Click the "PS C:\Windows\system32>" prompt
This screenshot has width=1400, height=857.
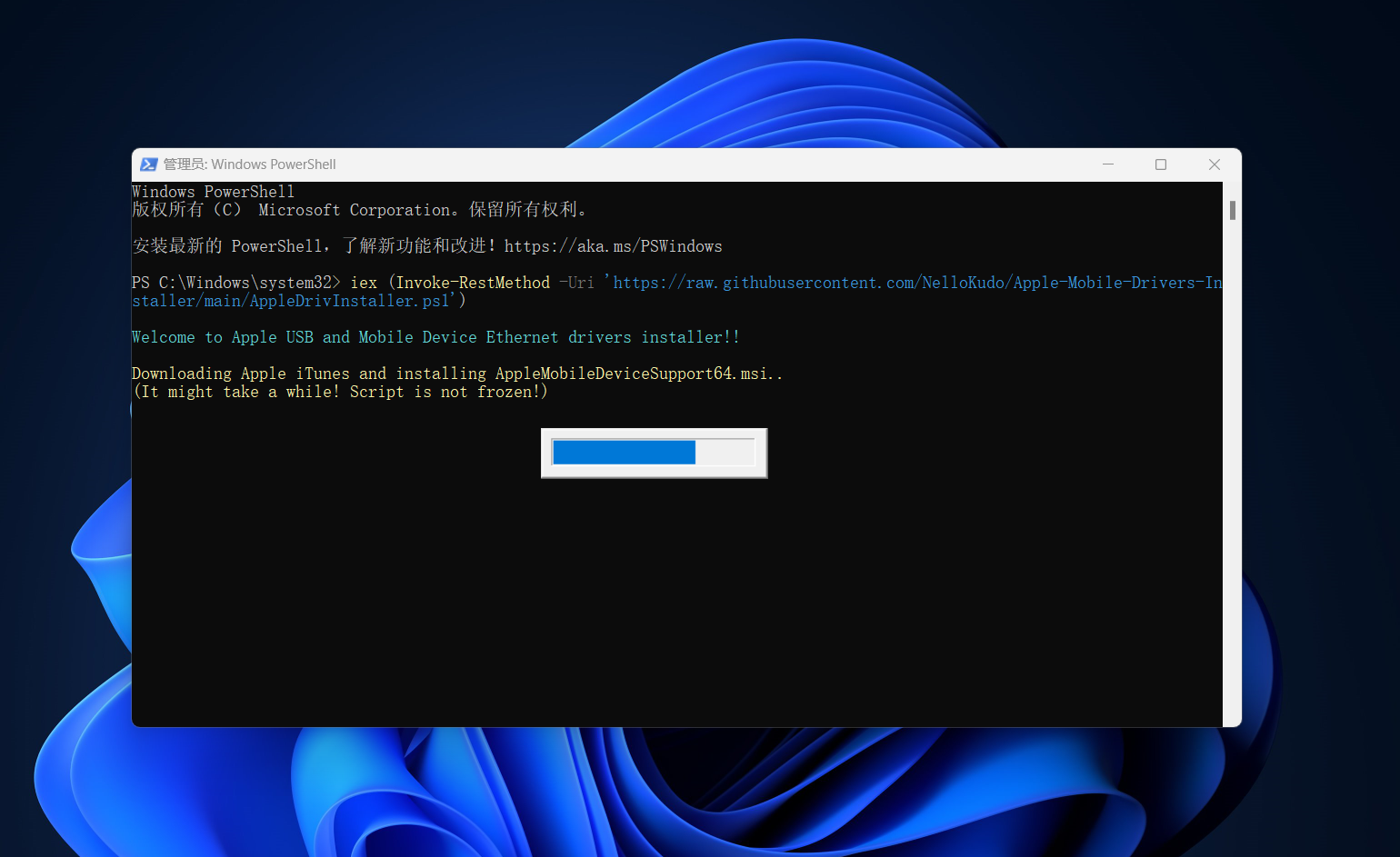tap(236, 283)
